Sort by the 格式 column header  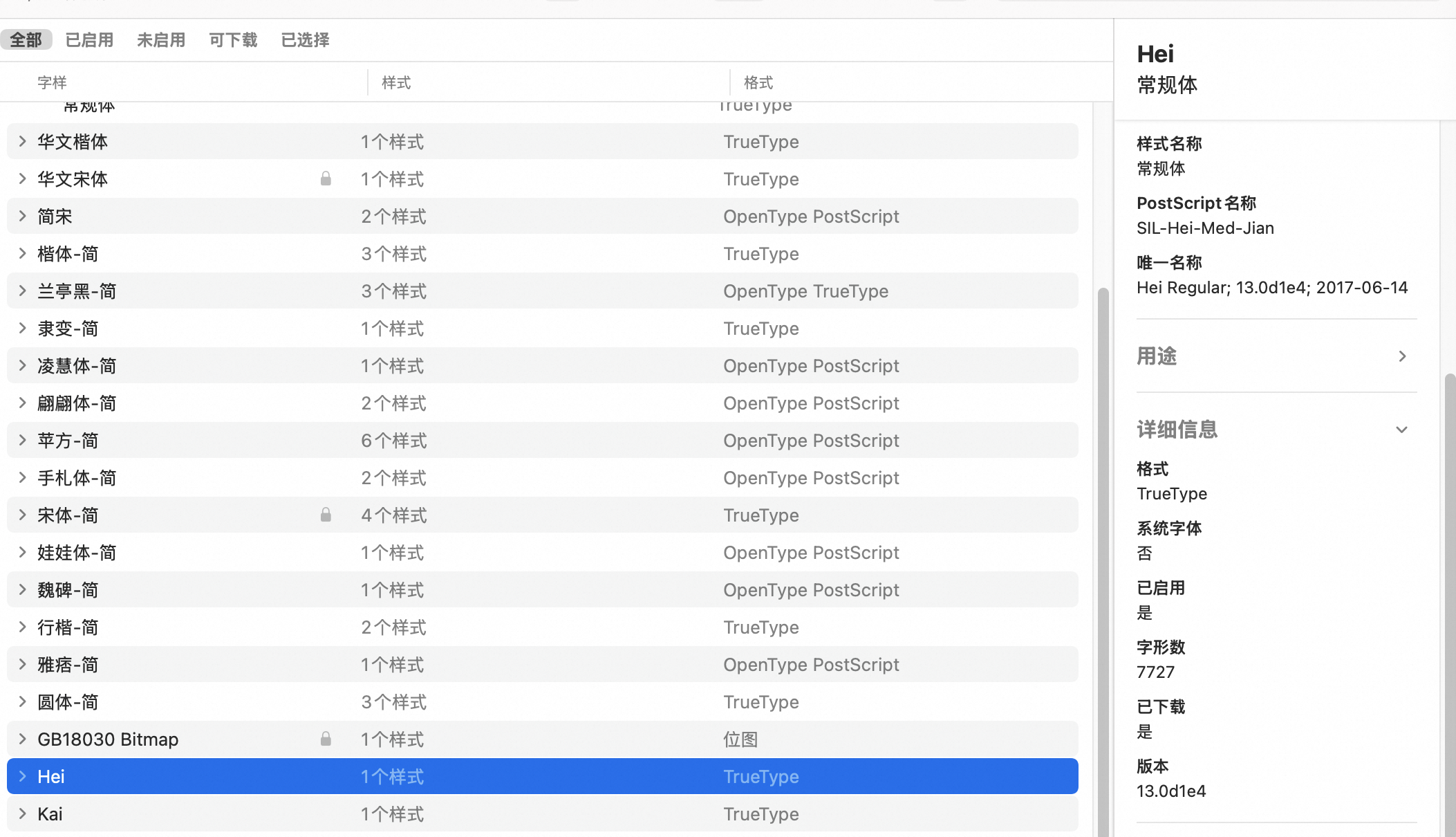pyautogui.click(x=758, y=83)
